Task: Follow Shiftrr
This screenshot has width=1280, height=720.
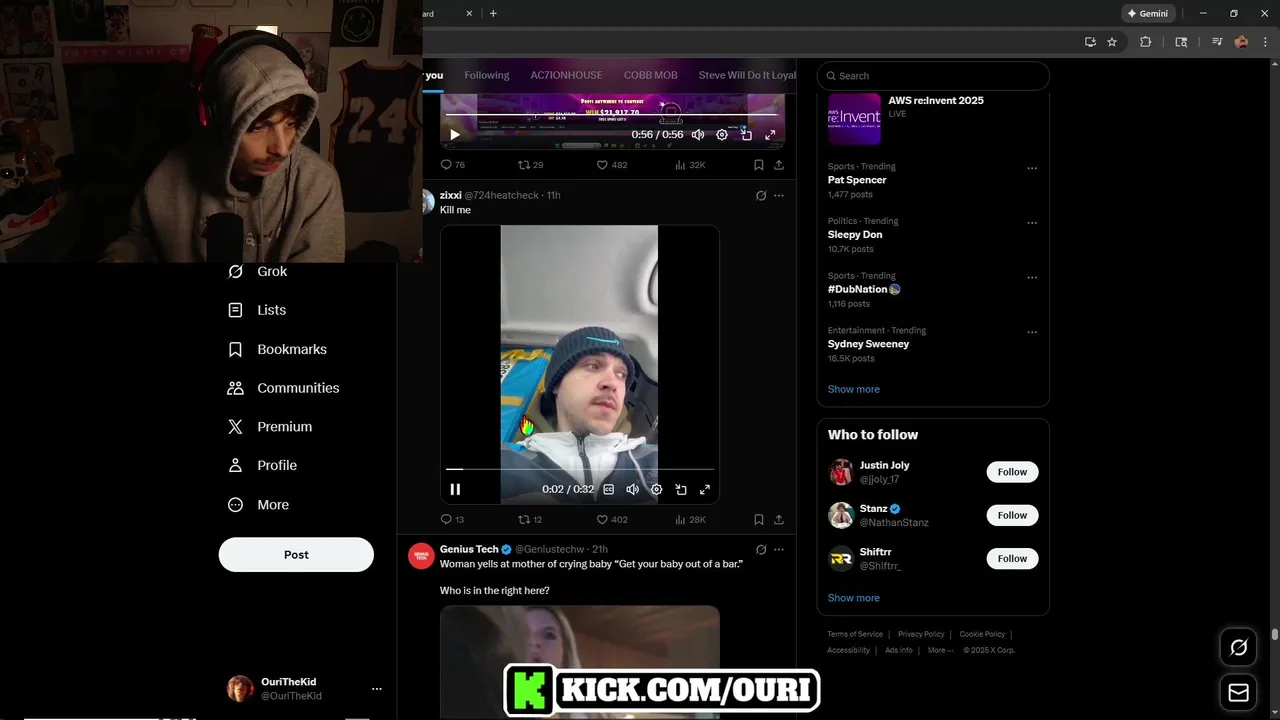Action: [x=1012, y=558]
